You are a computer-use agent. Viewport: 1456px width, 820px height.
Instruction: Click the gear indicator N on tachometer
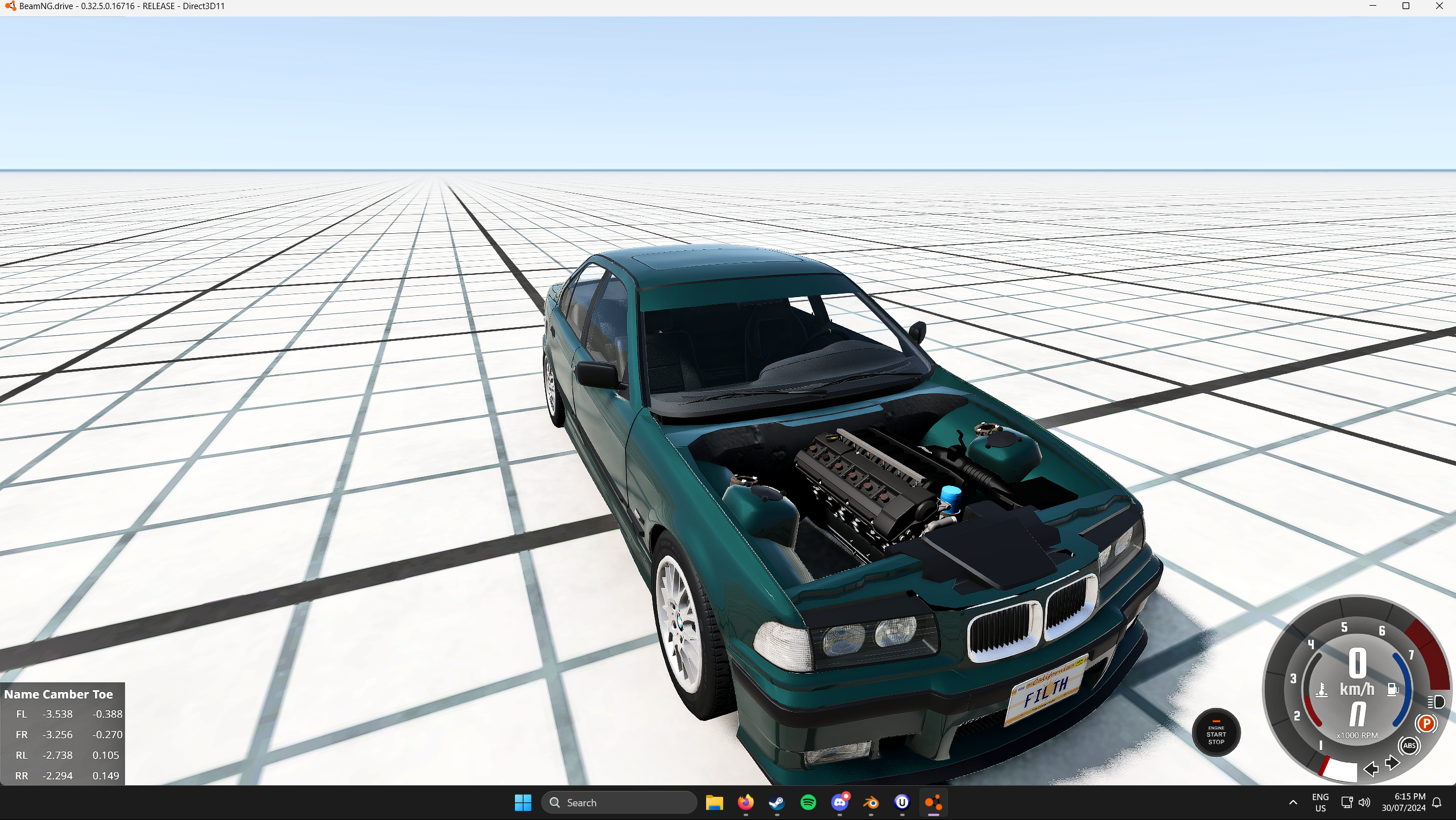click(x=1358, y=714)
